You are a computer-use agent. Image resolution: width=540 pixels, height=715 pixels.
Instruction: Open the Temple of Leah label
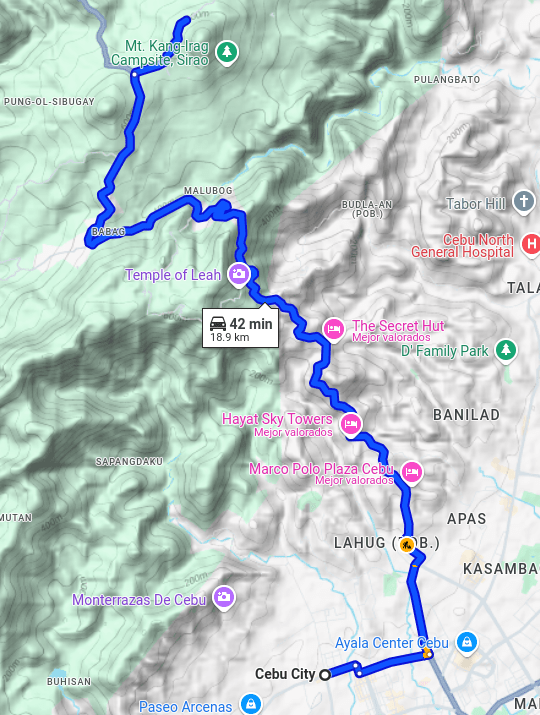point(173,275)
